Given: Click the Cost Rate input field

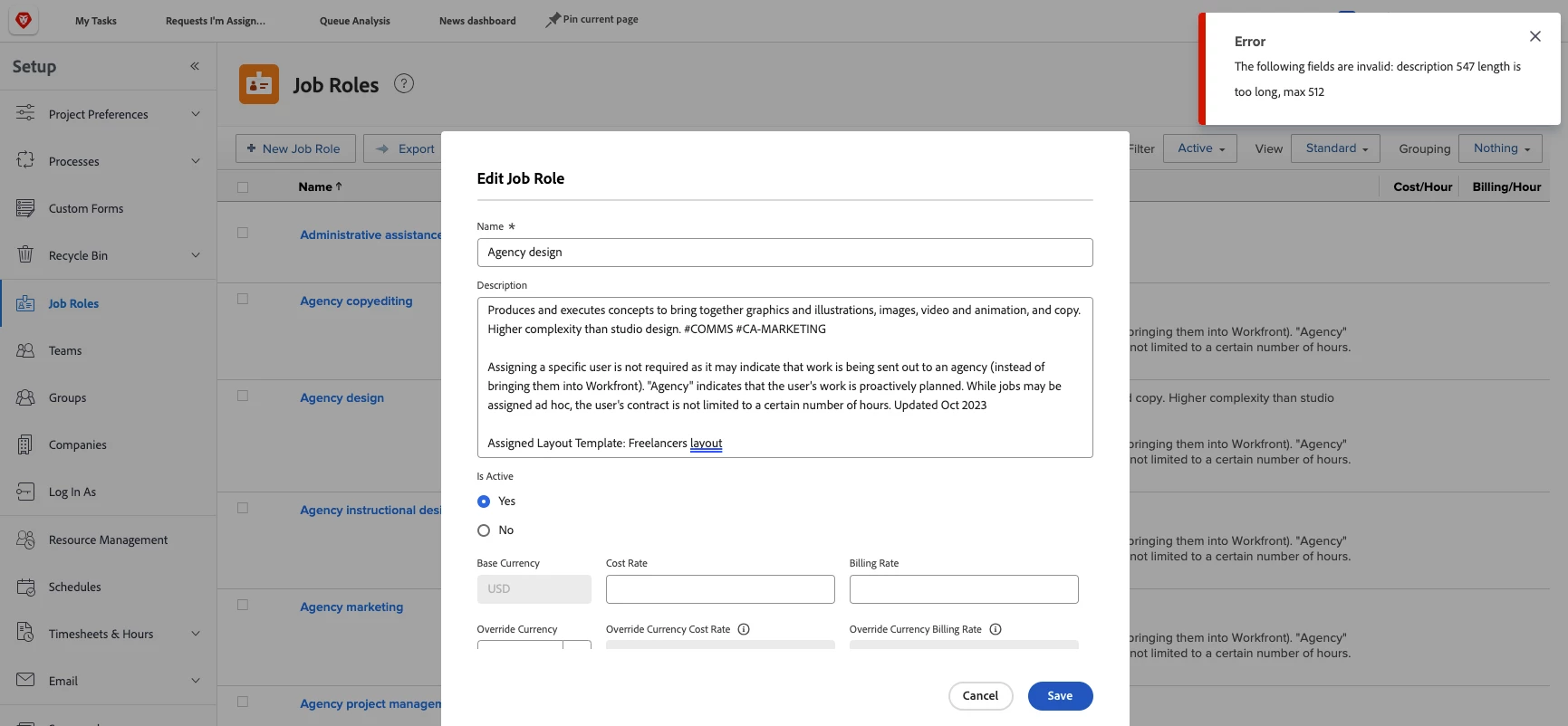Looking at the screenshot, I should click(x=720, y=589).
